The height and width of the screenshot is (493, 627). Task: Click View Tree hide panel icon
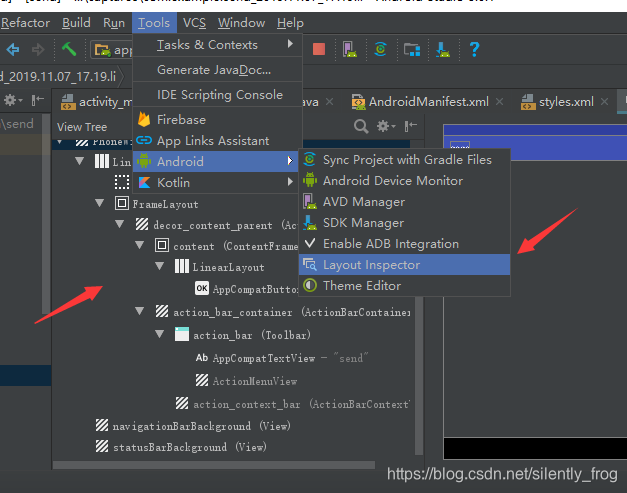411,127
